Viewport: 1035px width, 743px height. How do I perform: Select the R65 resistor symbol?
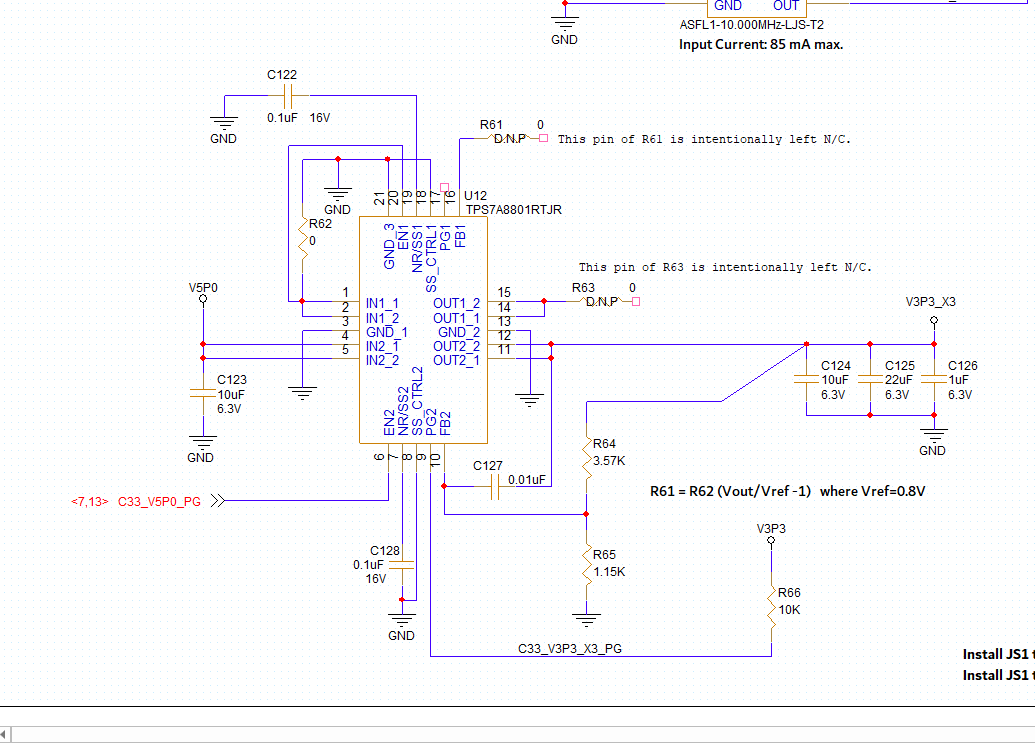tap(587, 567)
